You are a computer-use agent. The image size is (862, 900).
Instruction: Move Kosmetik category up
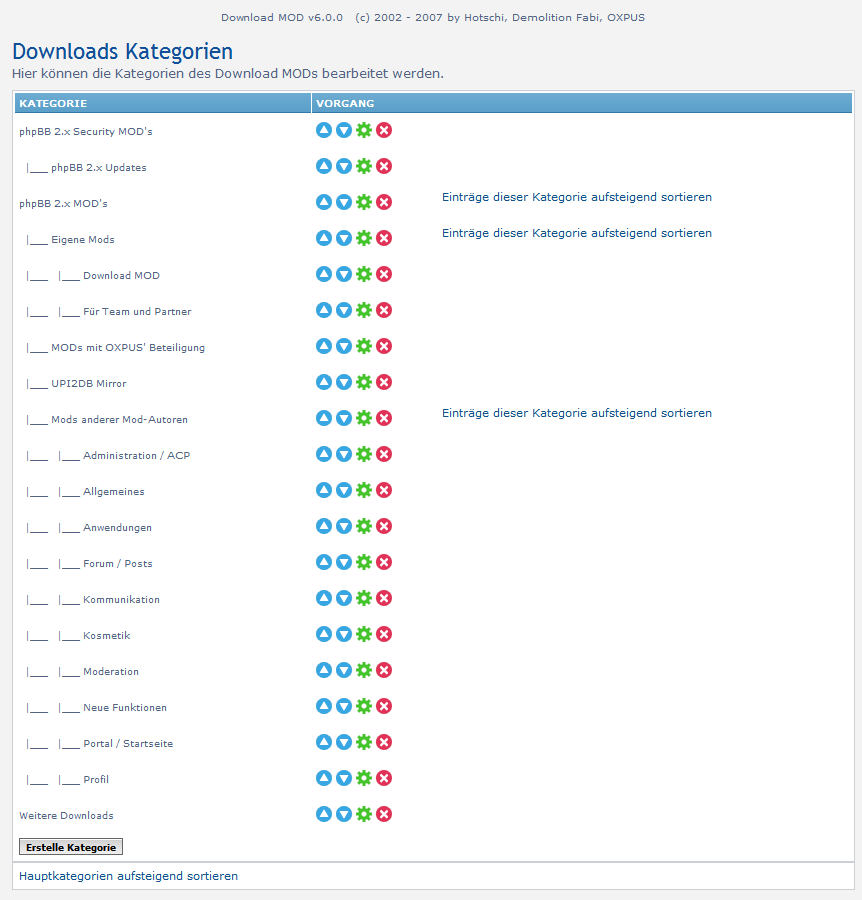(323, 634)
